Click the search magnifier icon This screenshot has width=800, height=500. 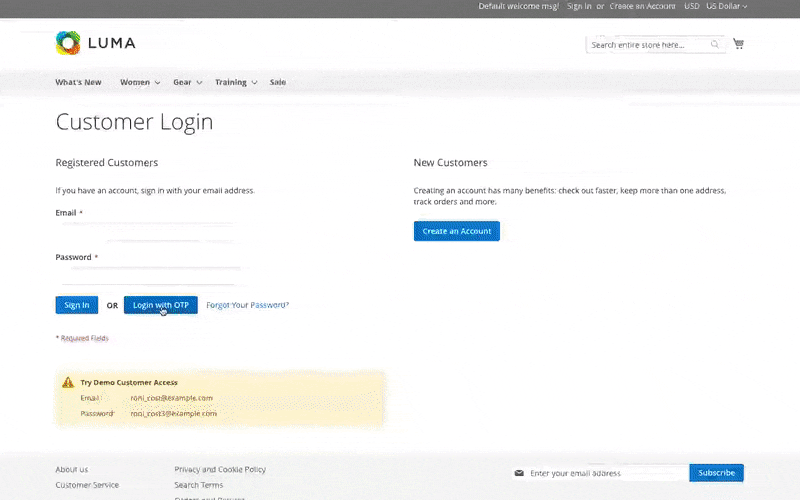[715, 44]
